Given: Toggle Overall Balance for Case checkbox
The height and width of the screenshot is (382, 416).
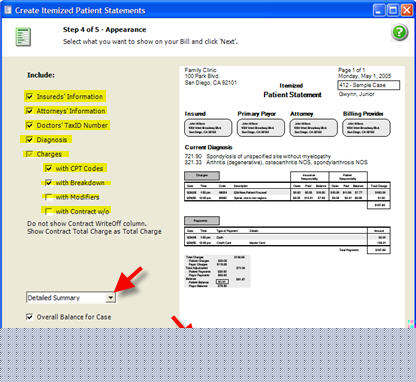Looking at the screenshot, I should [30, 317].
